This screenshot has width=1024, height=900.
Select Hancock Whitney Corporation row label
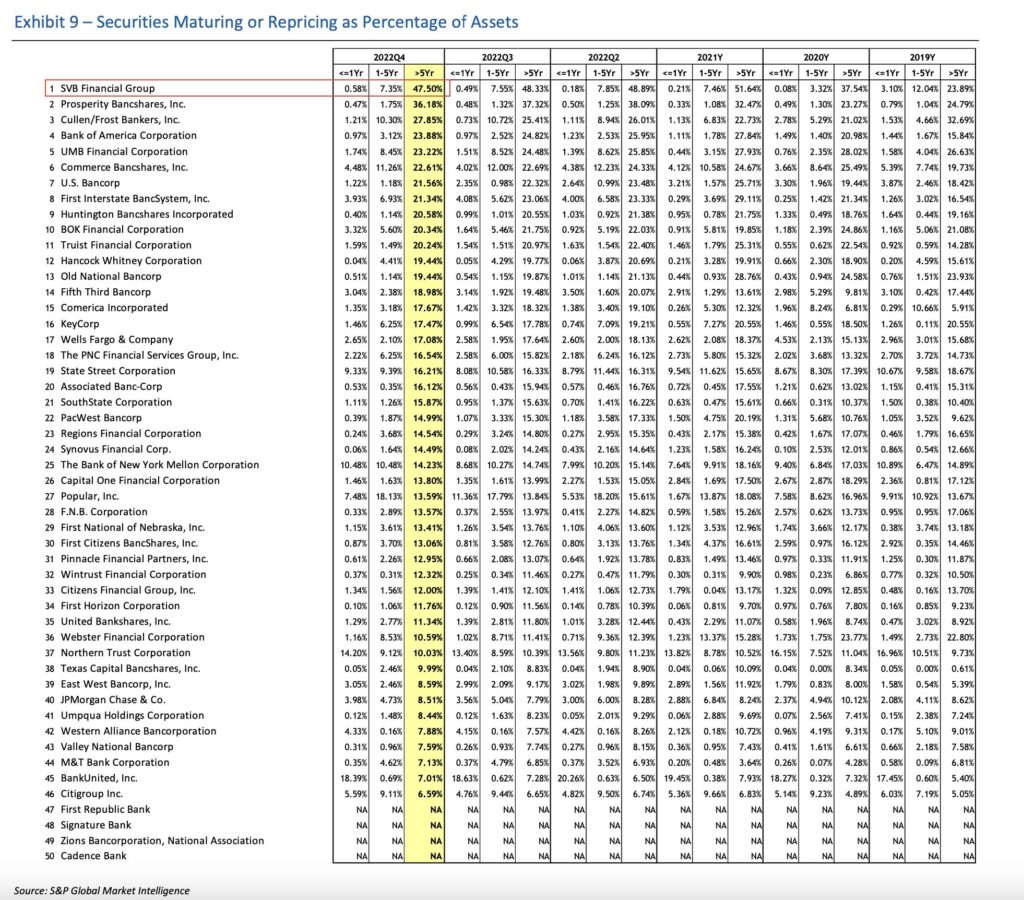coord(131,261)
